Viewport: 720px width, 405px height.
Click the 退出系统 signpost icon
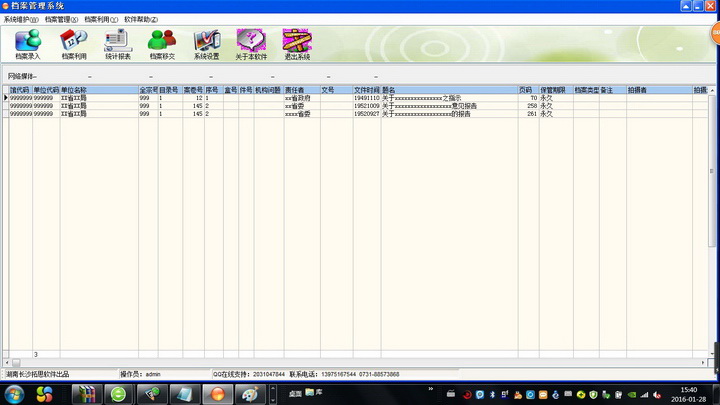(297, 44)
